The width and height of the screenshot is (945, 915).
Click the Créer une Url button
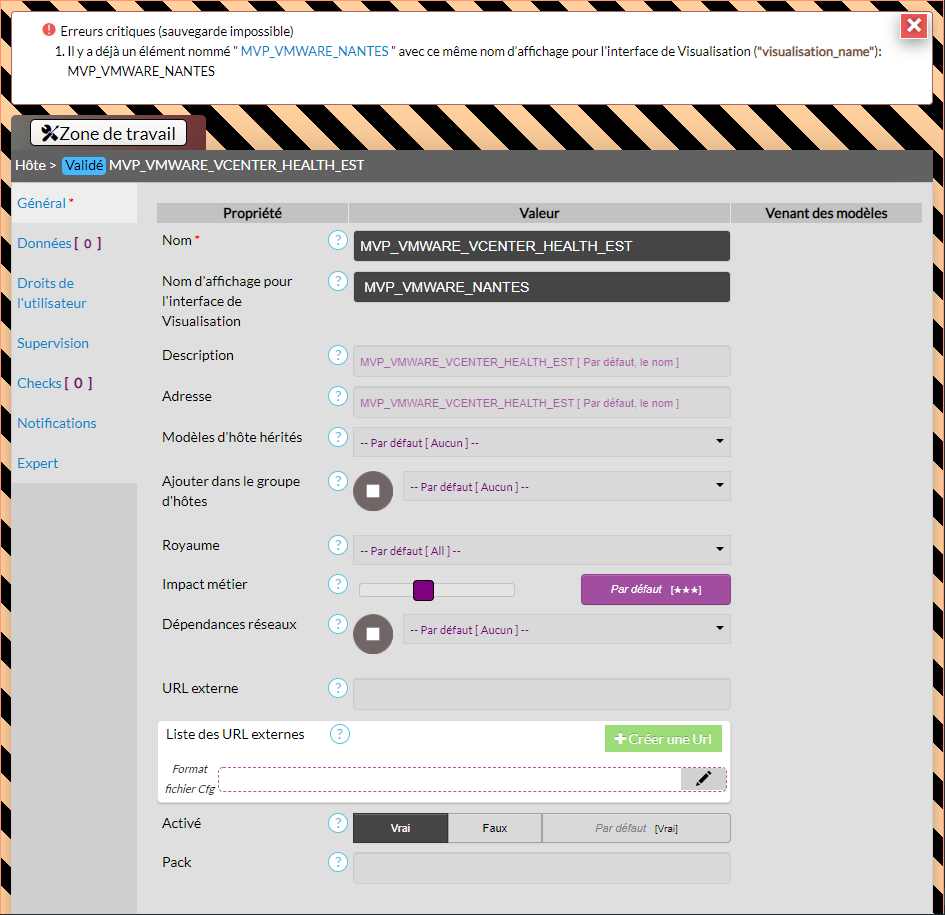(663, 739)
